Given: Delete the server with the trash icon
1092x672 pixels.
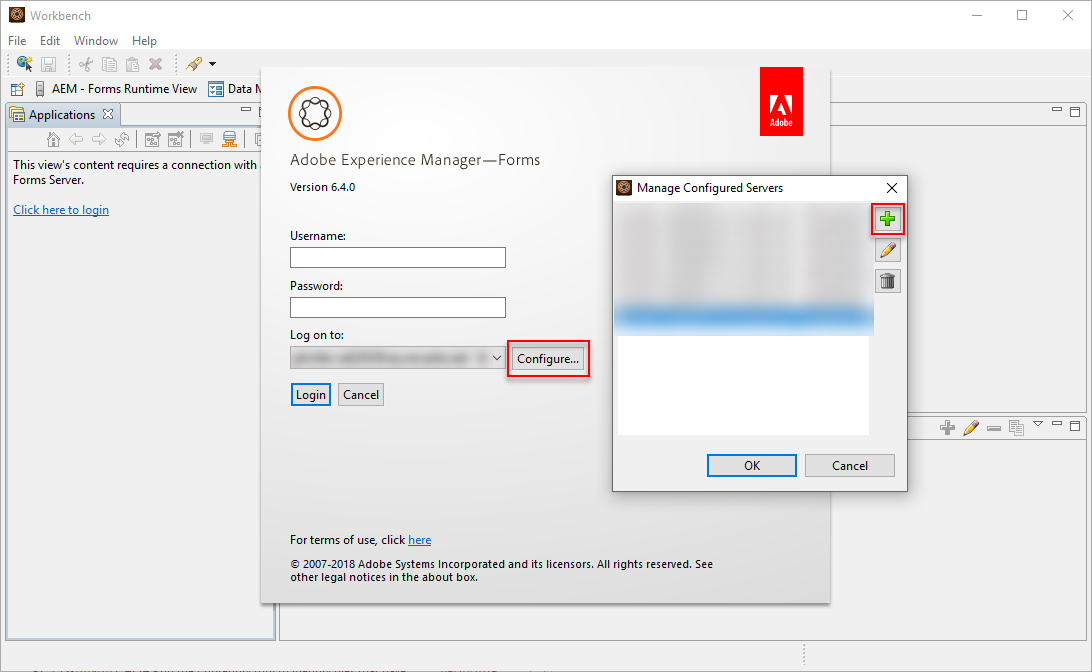Looking at the screenshot, I should pos(888,281).
